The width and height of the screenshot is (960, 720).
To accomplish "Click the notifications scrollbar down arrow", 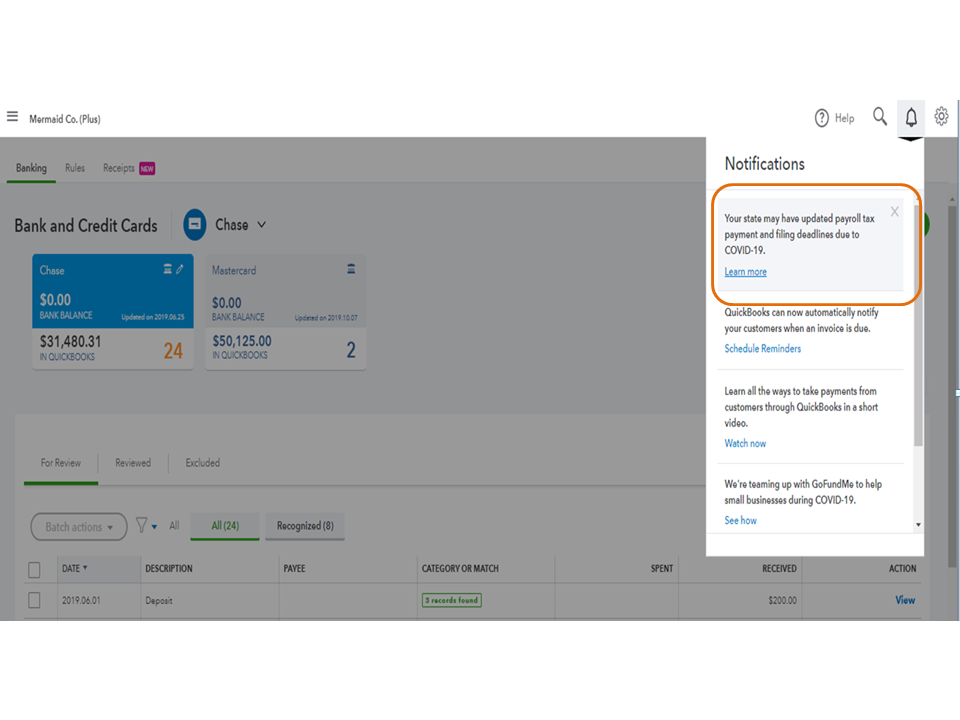I will point(918,525).
